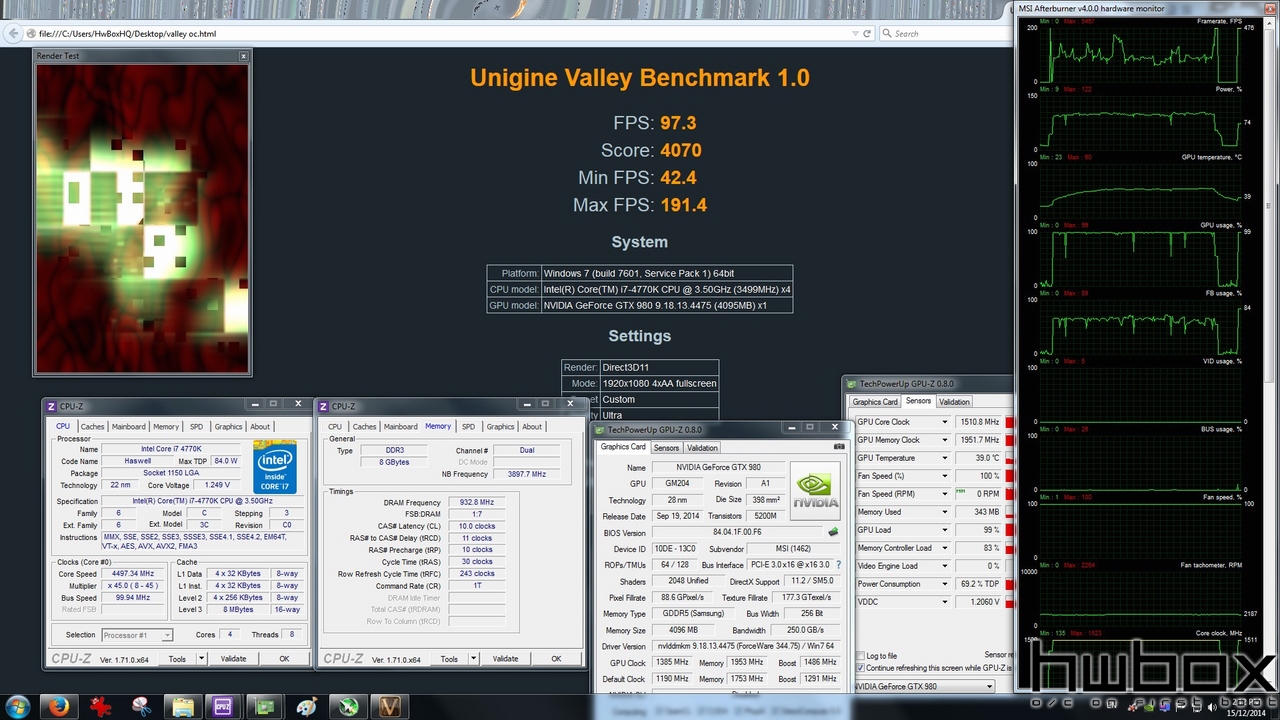The height and width of the screenshot is (720, 1280).
Task: Click Tools button in left CPU-Z
Action: click(177, 659)
